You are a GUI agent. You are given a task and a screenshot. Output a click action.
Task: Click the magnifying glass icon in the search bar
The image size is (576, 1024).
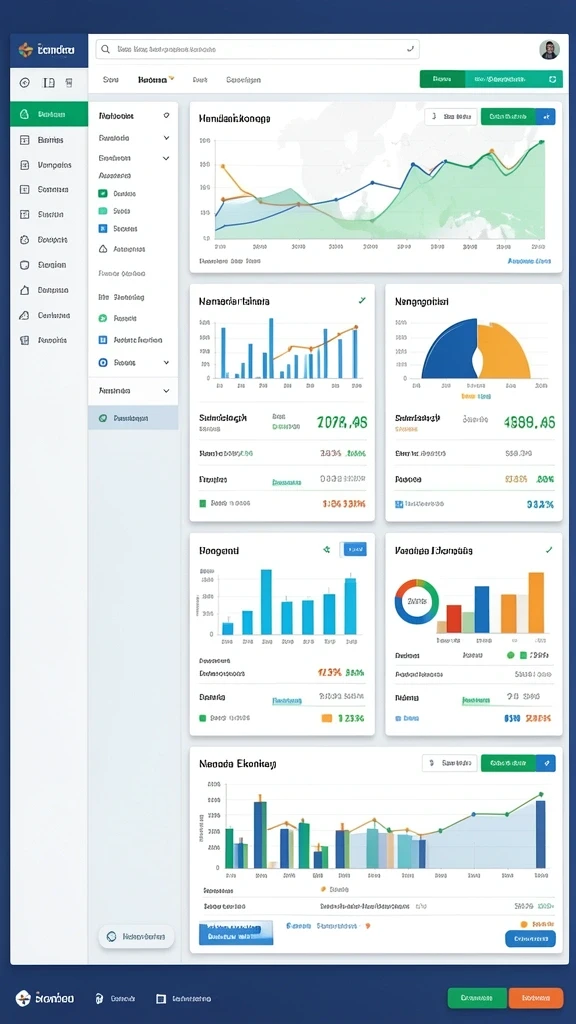[105, 49]
